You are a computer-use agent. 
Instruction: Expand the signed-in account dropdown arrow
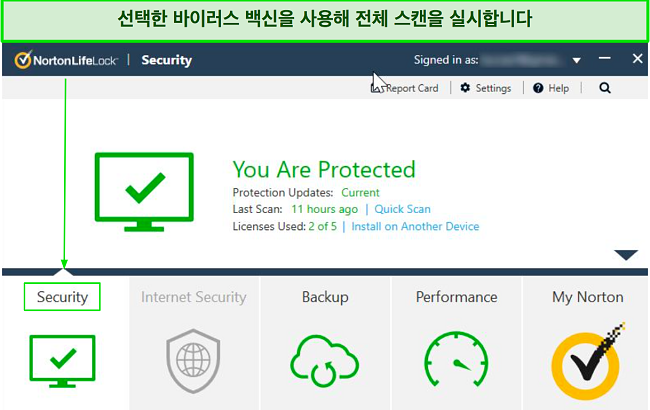click(576, 61)
